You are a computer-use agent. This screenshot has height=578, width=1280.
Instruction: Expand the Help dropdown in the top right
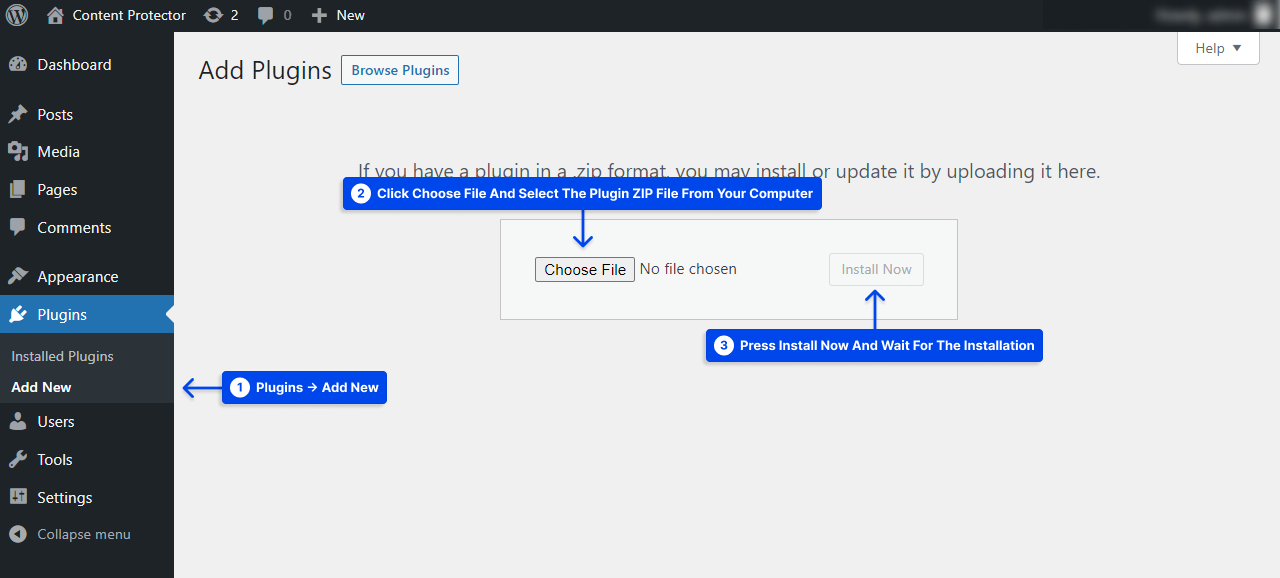[1217, 47]
